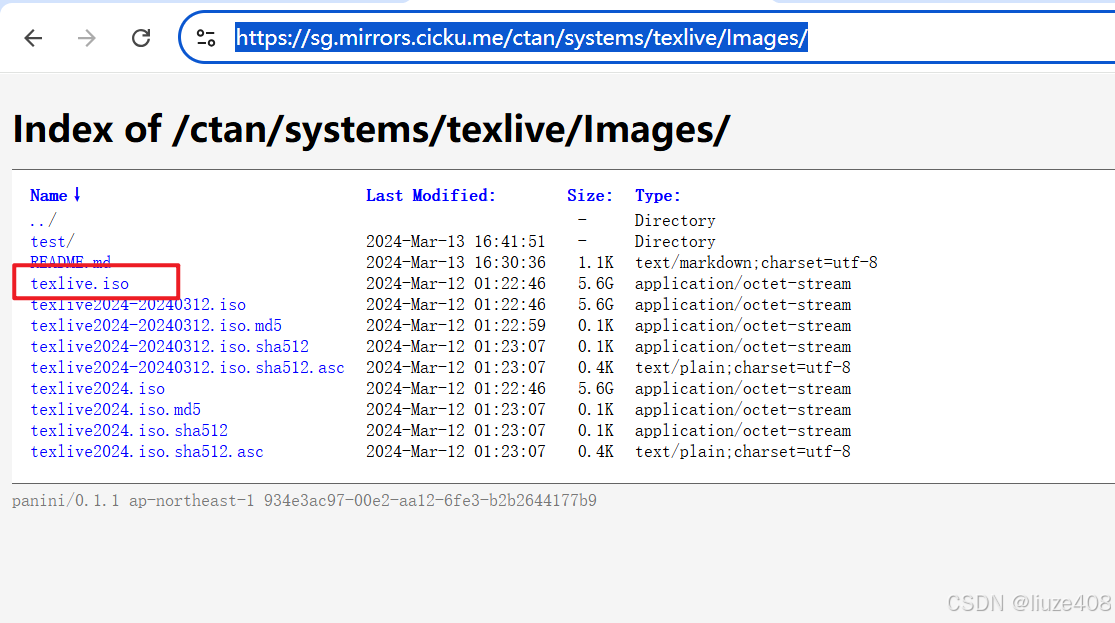Sort listing by Size column

[589, 196]
